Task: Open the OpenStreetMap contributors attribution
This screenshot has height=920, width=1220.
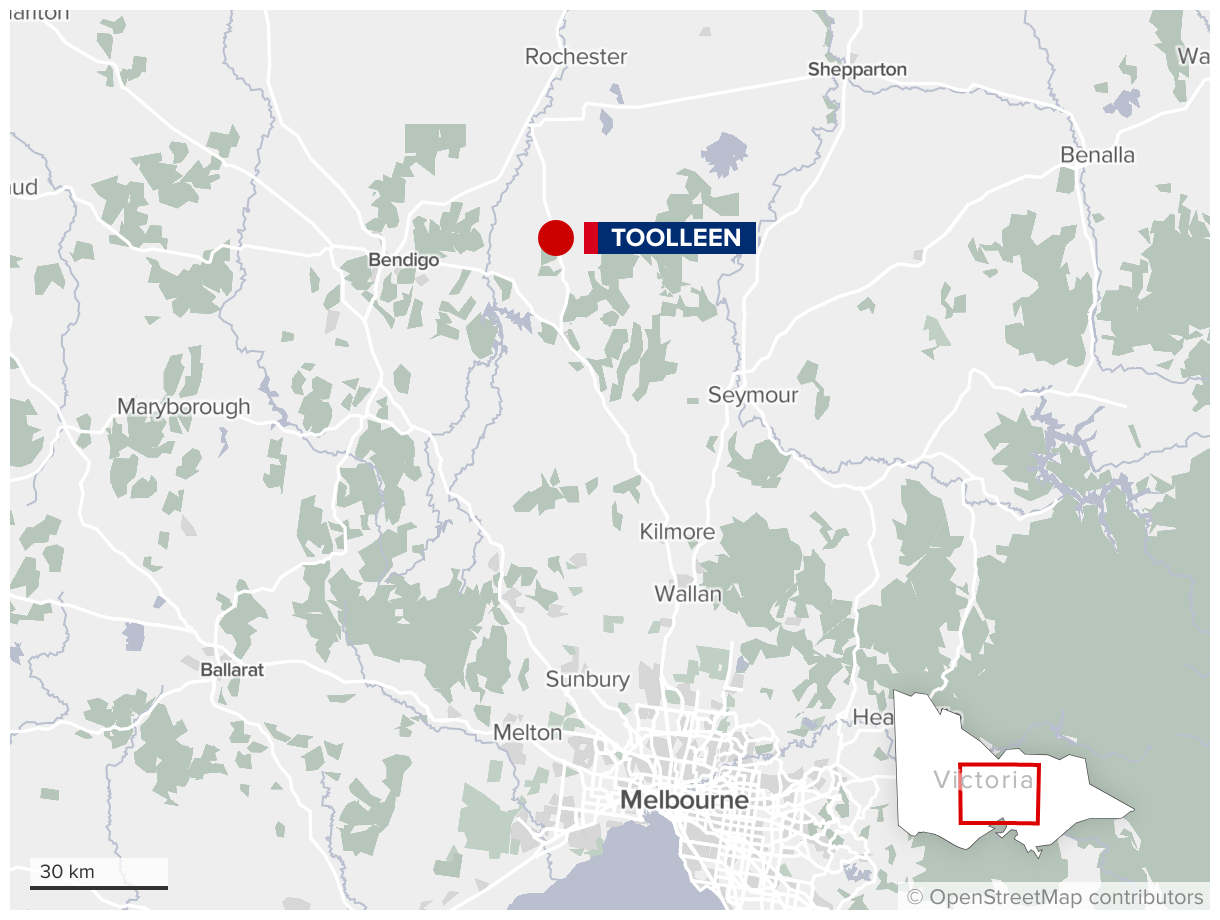Action: click(x=1055, y=896)
